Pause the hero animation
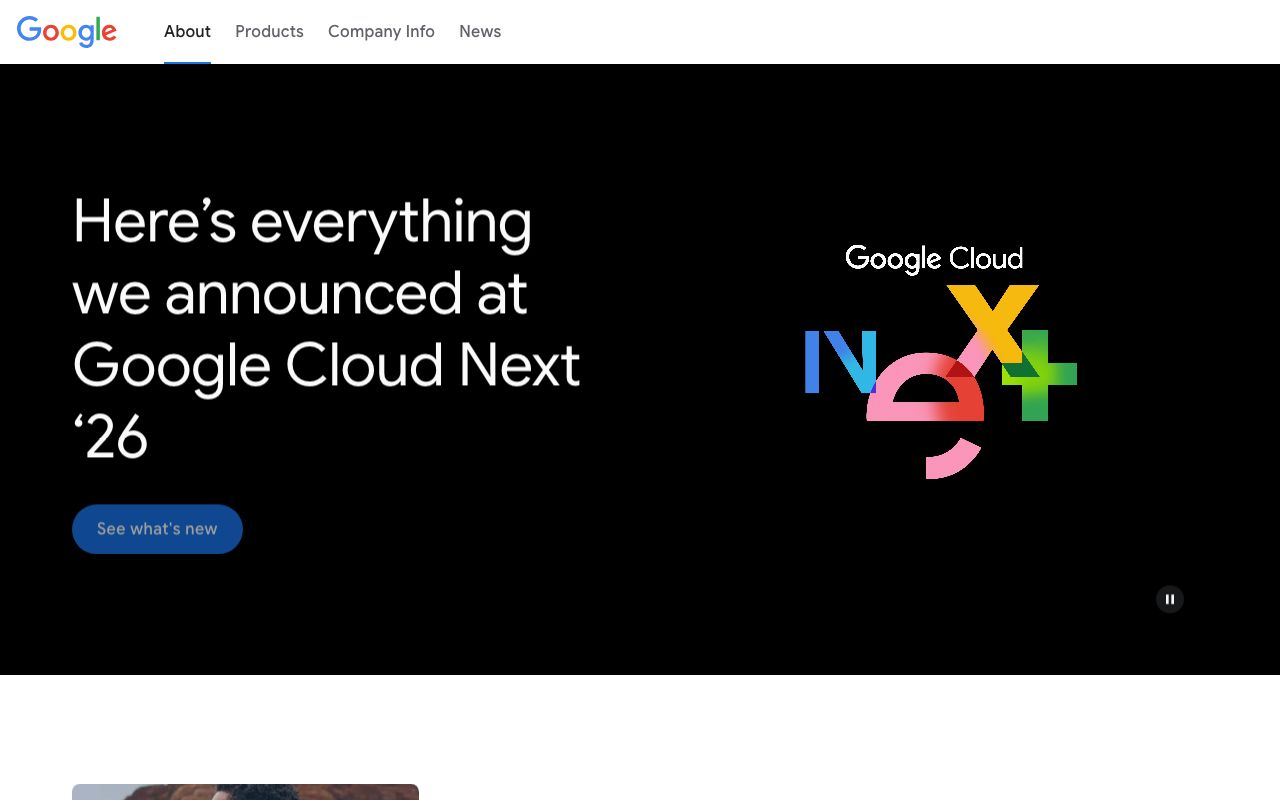The height and width of the screenshot is (800, 1280). coord(1170,599)
